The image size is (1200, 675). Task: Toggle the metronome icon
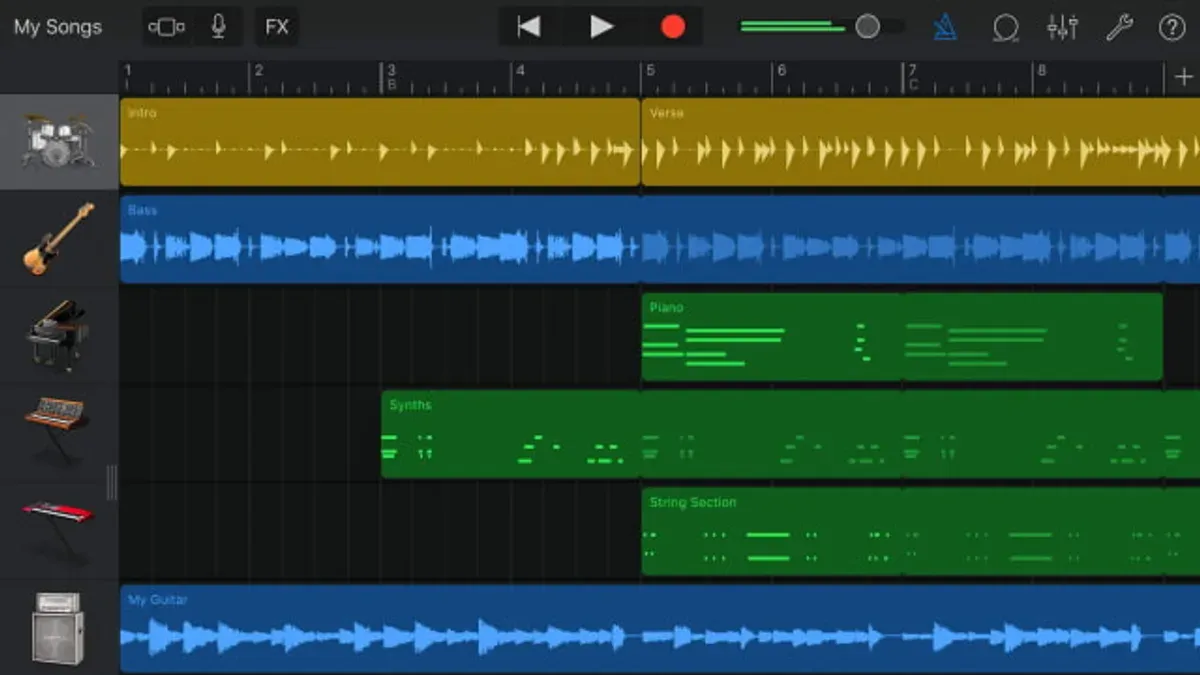(x=944, y=27)
